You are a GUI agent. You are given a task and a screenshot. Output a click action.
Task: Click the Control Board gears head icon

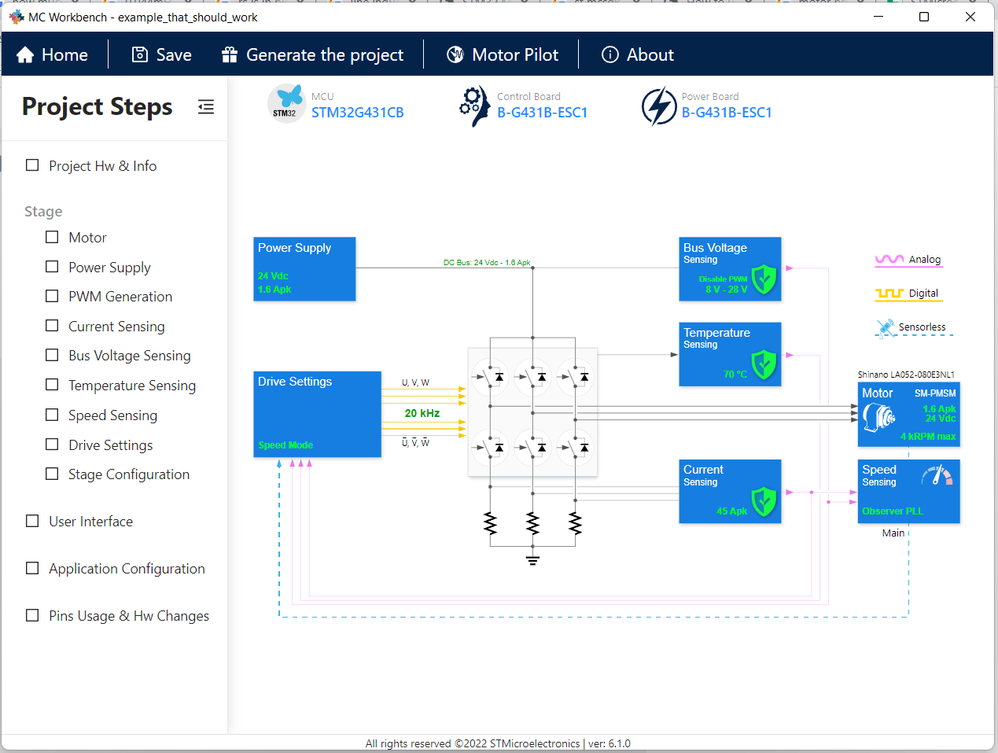point(474,106)
